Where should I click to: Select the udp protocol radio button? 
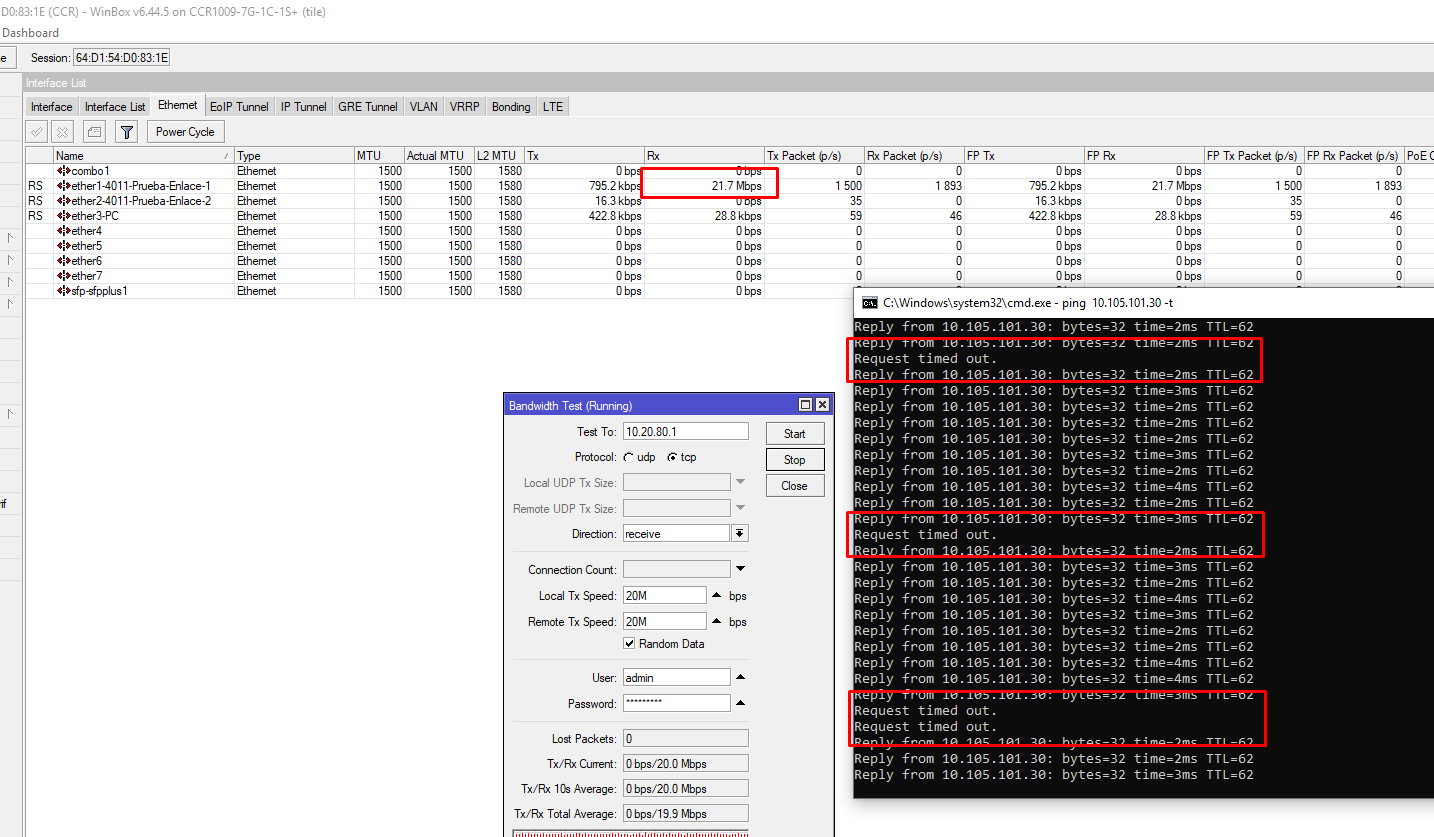click(628, 457)
